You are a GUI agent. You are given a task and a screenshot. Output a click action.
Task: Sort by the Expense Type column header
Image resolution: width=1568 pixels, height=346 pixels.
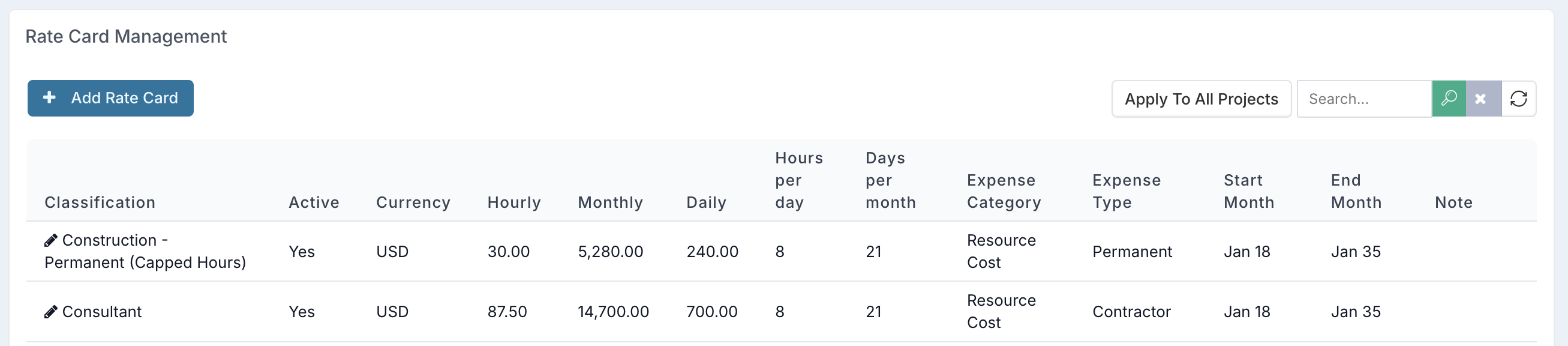(x=1126, y=191)
